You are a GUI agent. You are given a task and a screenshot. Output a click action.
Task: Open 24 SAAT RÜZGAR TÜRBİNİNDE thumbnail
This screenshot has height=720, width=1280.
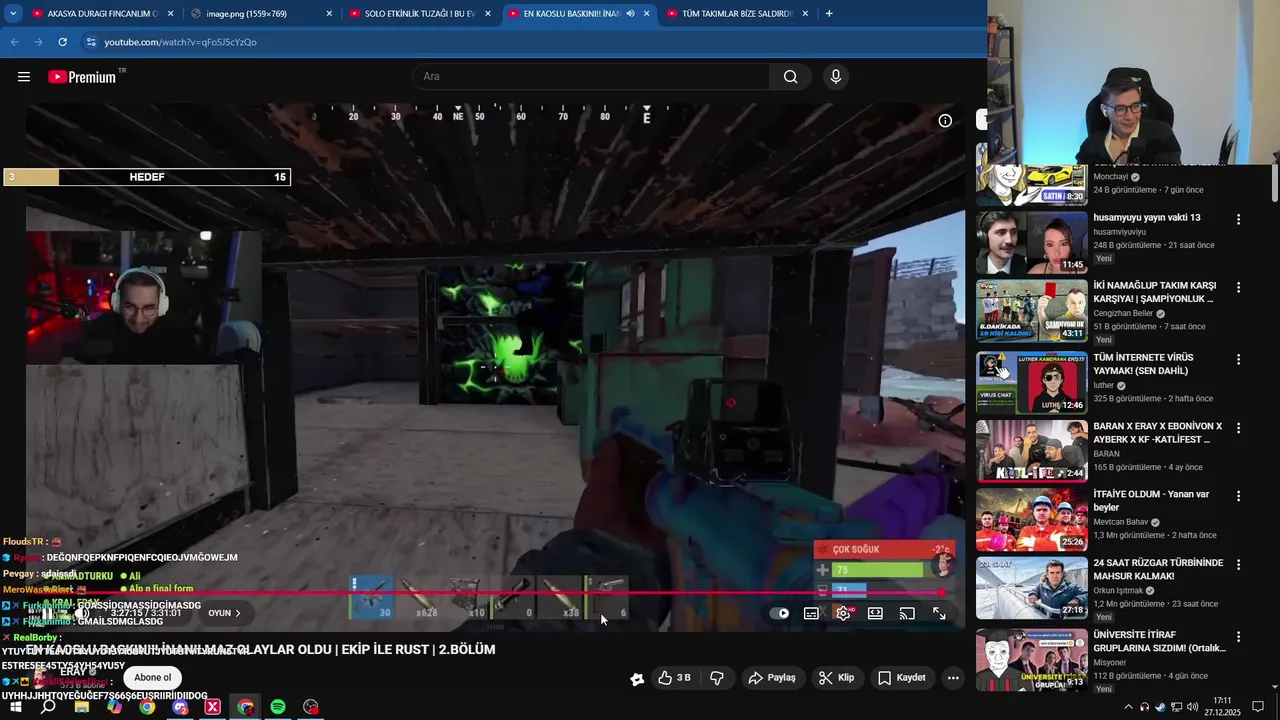(1031, 588)
